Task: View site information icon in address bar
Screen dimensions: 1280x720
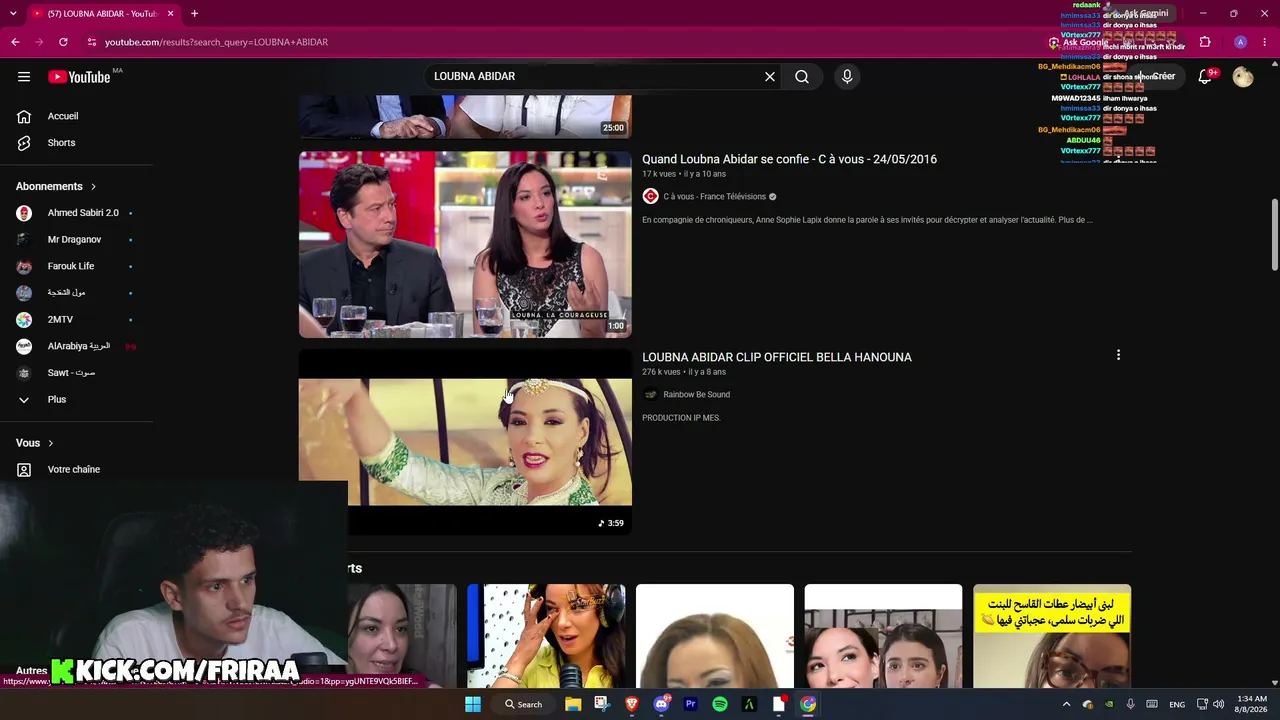Action: point(92,42)
